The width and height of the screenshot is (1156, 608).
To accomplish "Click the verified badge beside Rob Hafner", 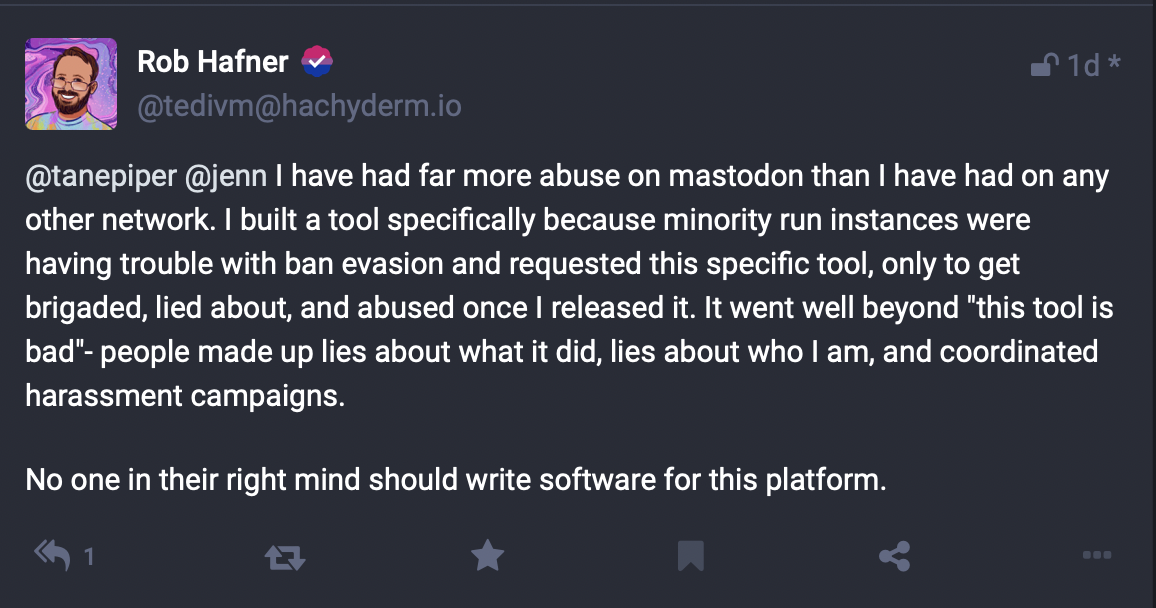I will click(x=317, y=62).
